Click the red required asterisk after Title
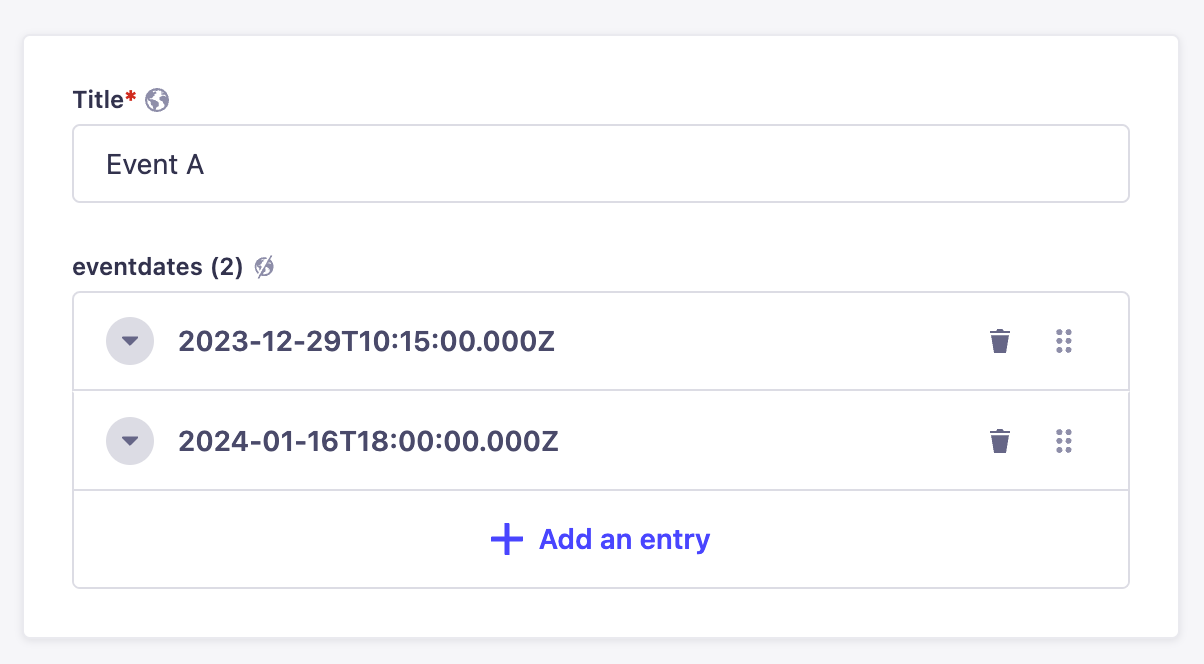 [131, 98]
